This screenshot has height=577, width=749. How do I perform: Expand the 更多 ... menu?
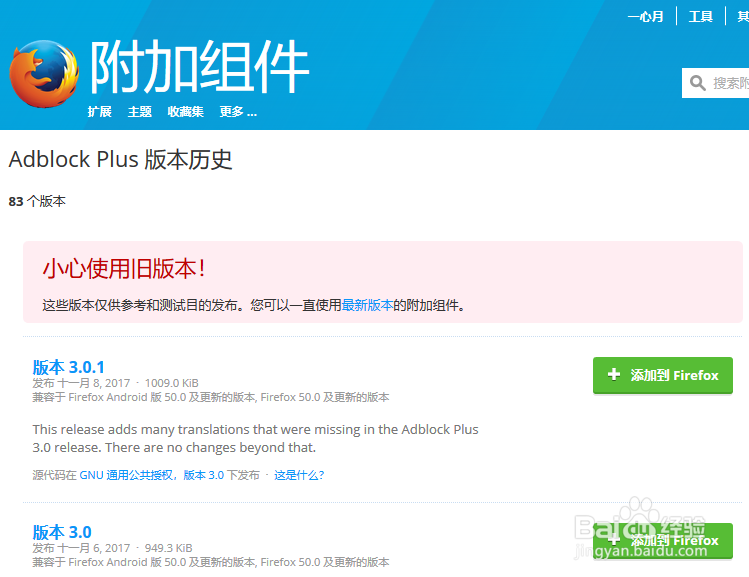click(238, 112)
